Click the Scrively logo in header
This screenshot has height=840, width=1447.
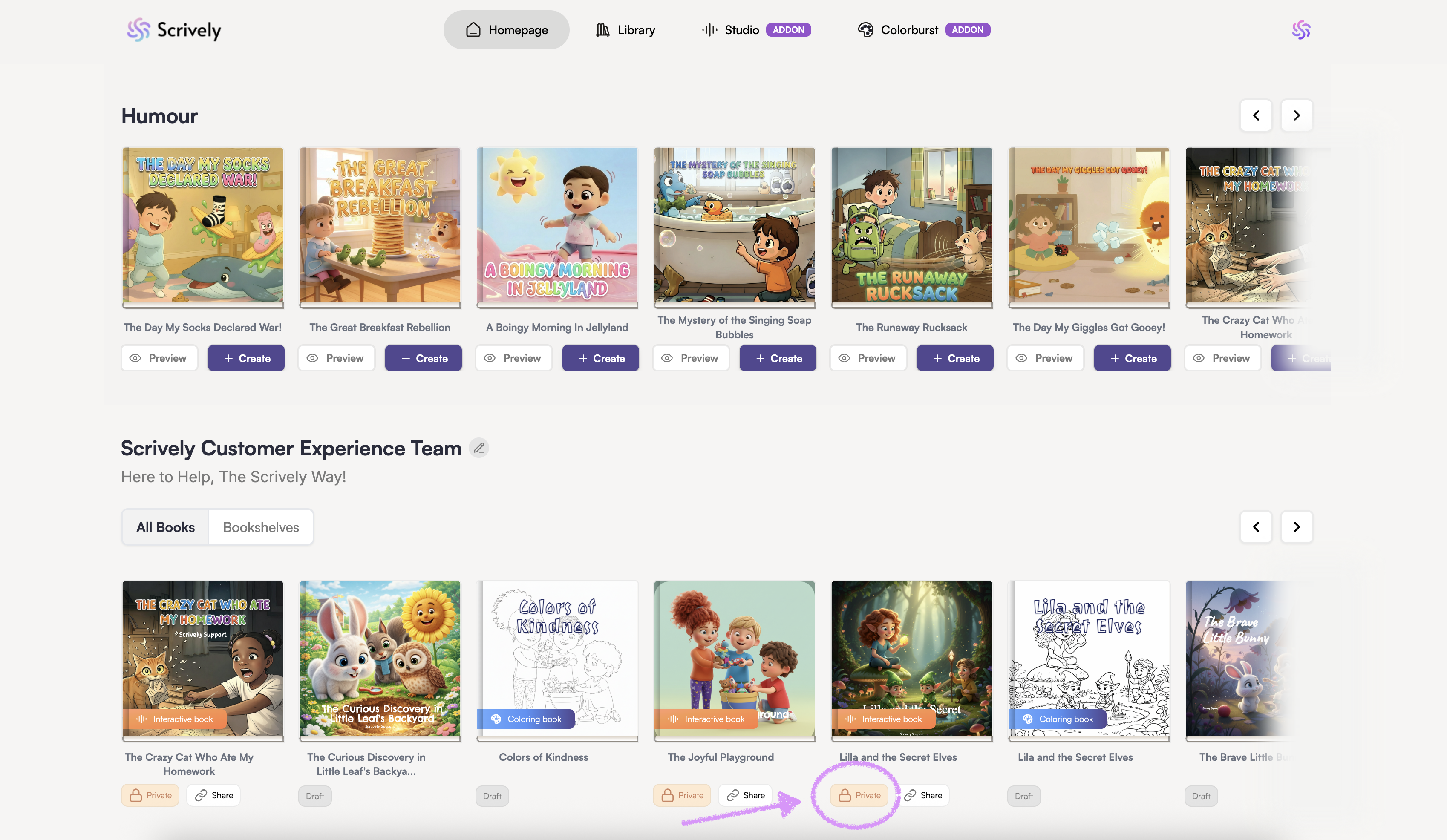(x=173, y=30)
